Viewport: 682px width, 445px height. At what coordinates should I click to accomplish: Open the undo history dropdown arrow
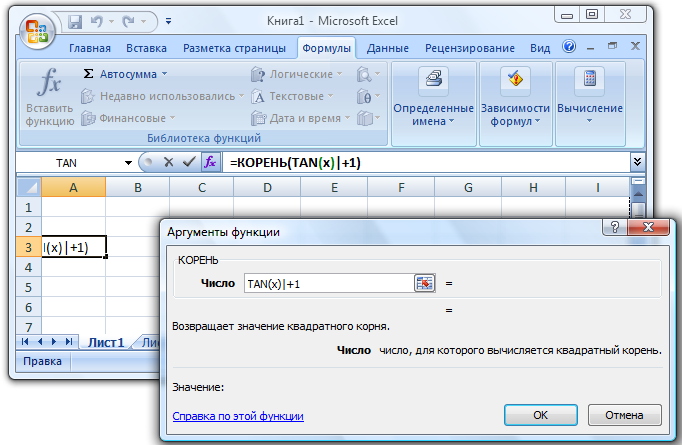pyautogui.click(x=111, y=21)
